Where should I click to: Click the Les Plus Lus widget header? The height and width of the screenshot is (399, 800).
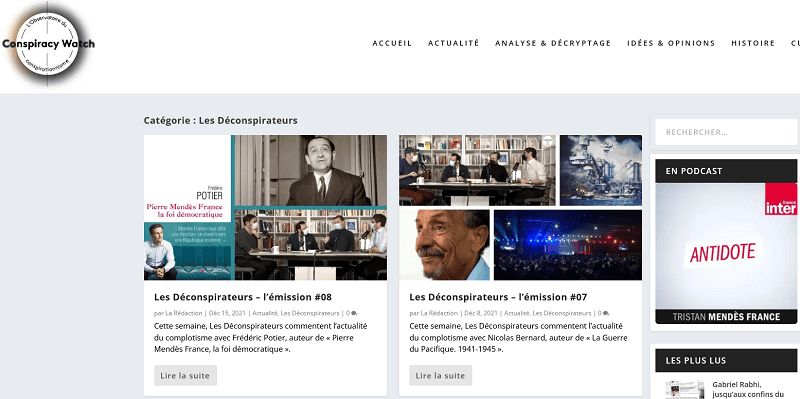(x=726, y=360)
